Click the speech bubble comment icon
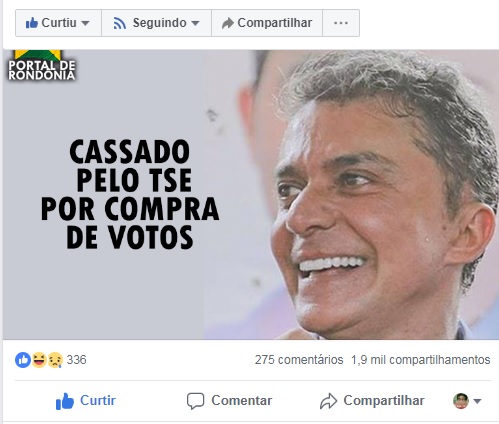This screenshot has height=424, width=499. [x=195, y=401]
